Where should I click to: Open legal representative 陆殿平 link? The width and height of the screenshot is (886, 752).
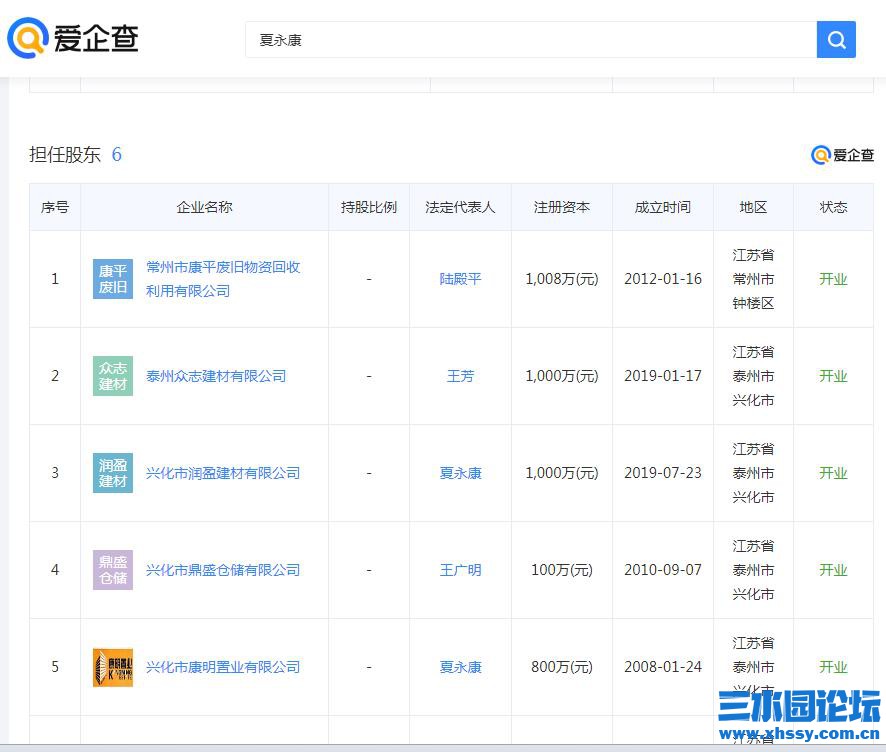coord(461,279)
